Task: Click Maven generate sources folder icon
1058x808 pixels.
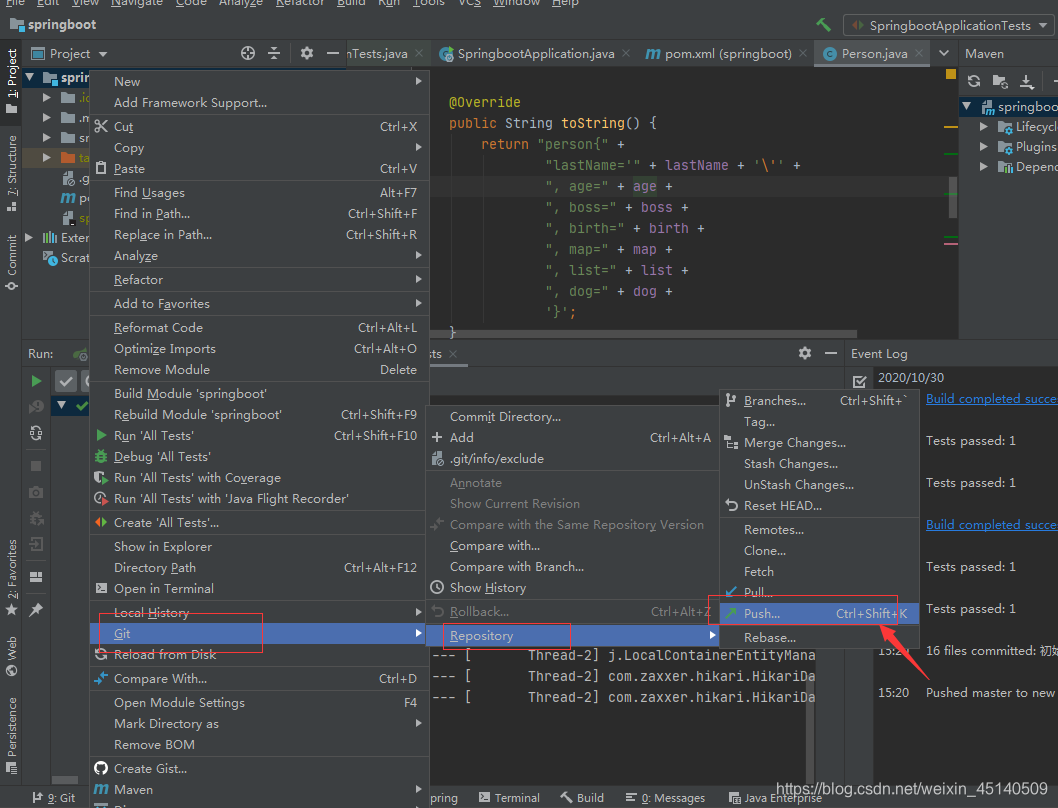Action: click(1000, 81)
